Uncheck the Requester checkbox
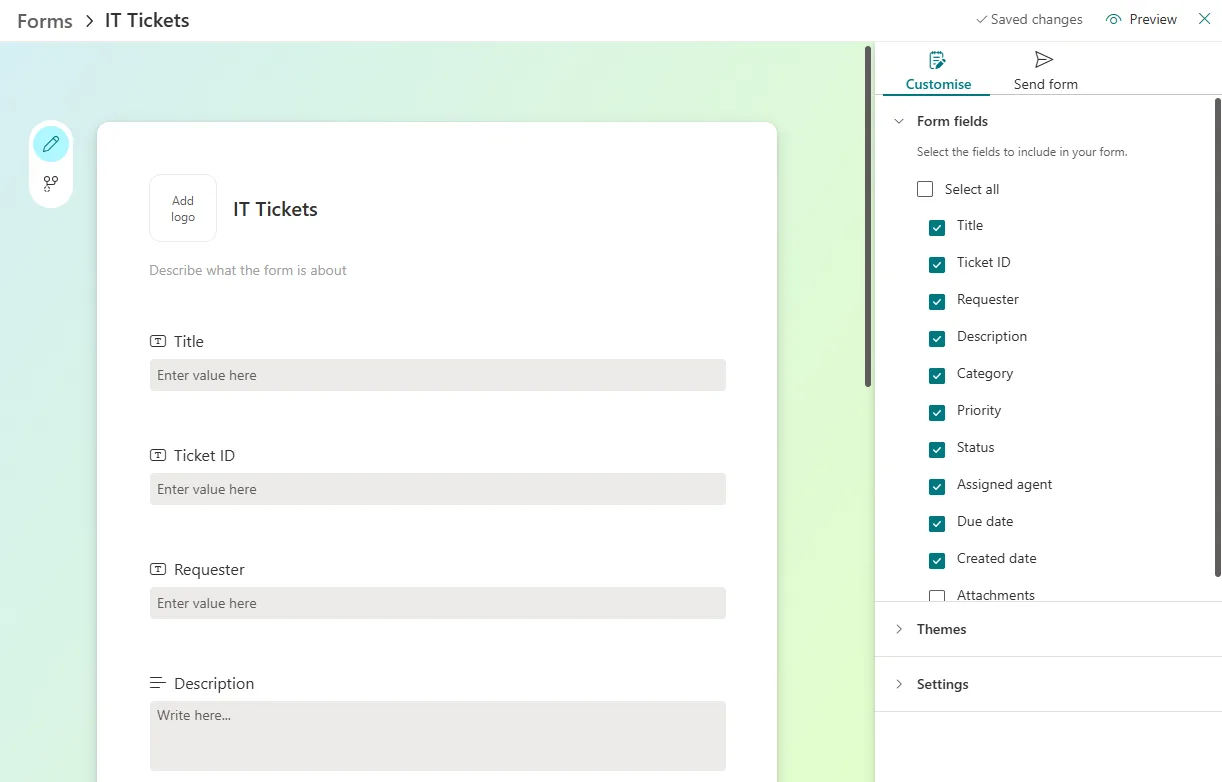1222x782 pixels. [937, 302]
